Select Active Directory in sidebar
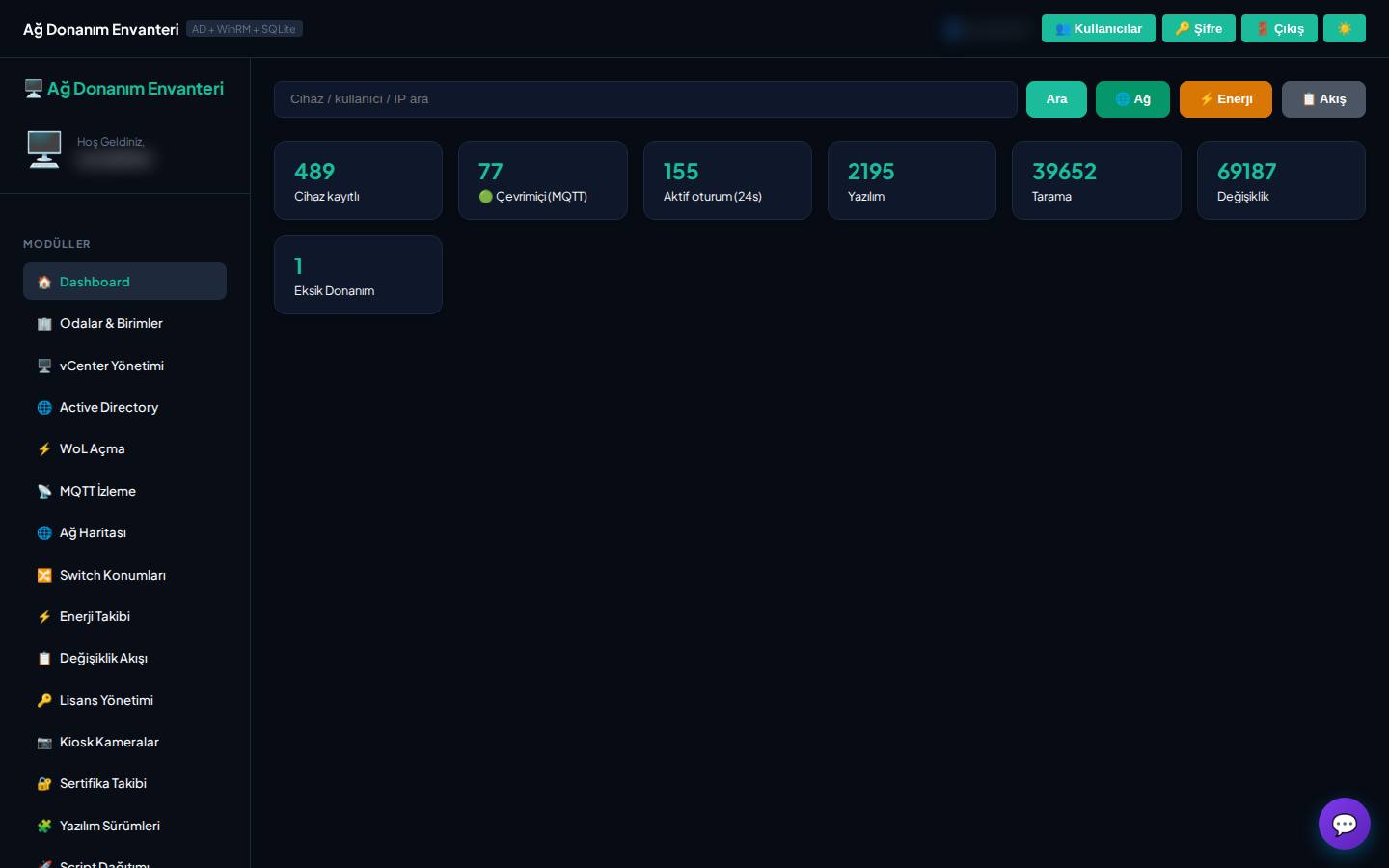This screenshot has height=868, width=1389. click(x=124, y=407)
